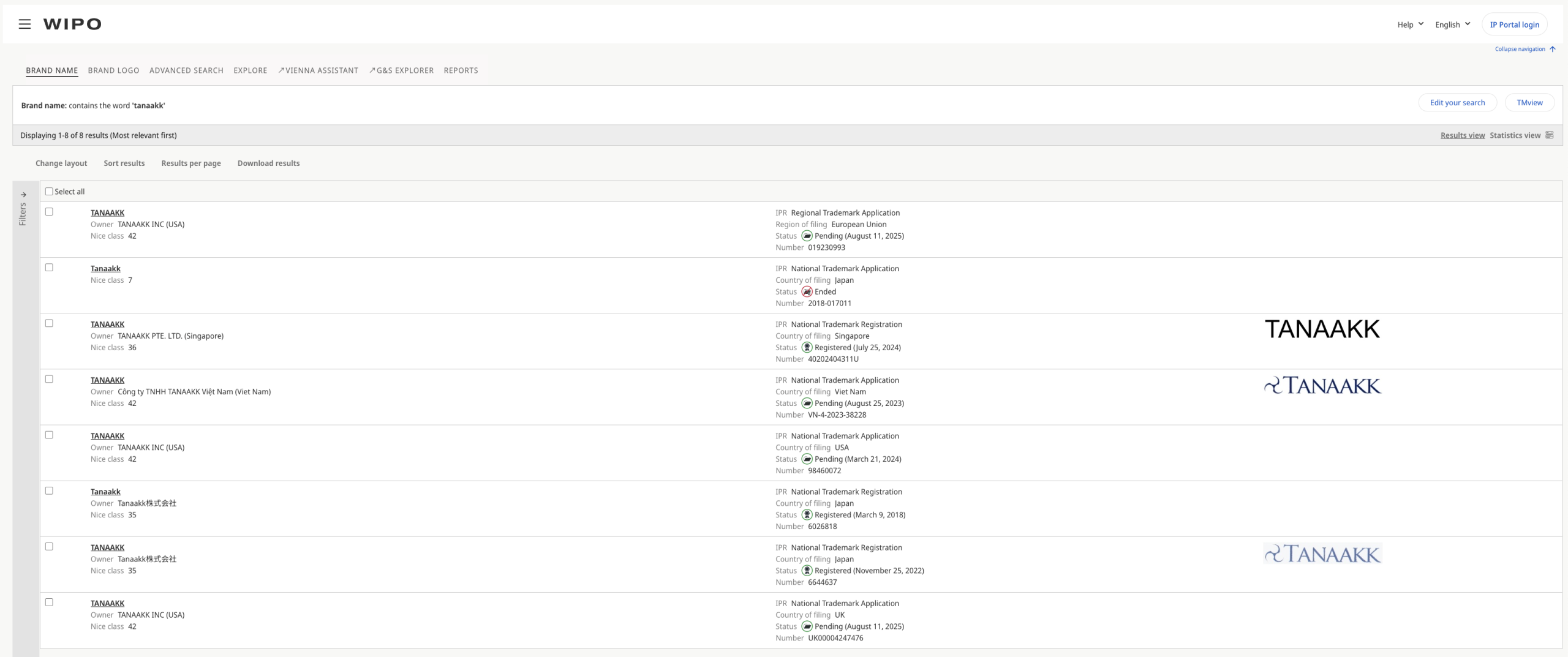The image size is (1568, 657).
Task: Click the number 019230993 text
Action: tap(826, 247)
